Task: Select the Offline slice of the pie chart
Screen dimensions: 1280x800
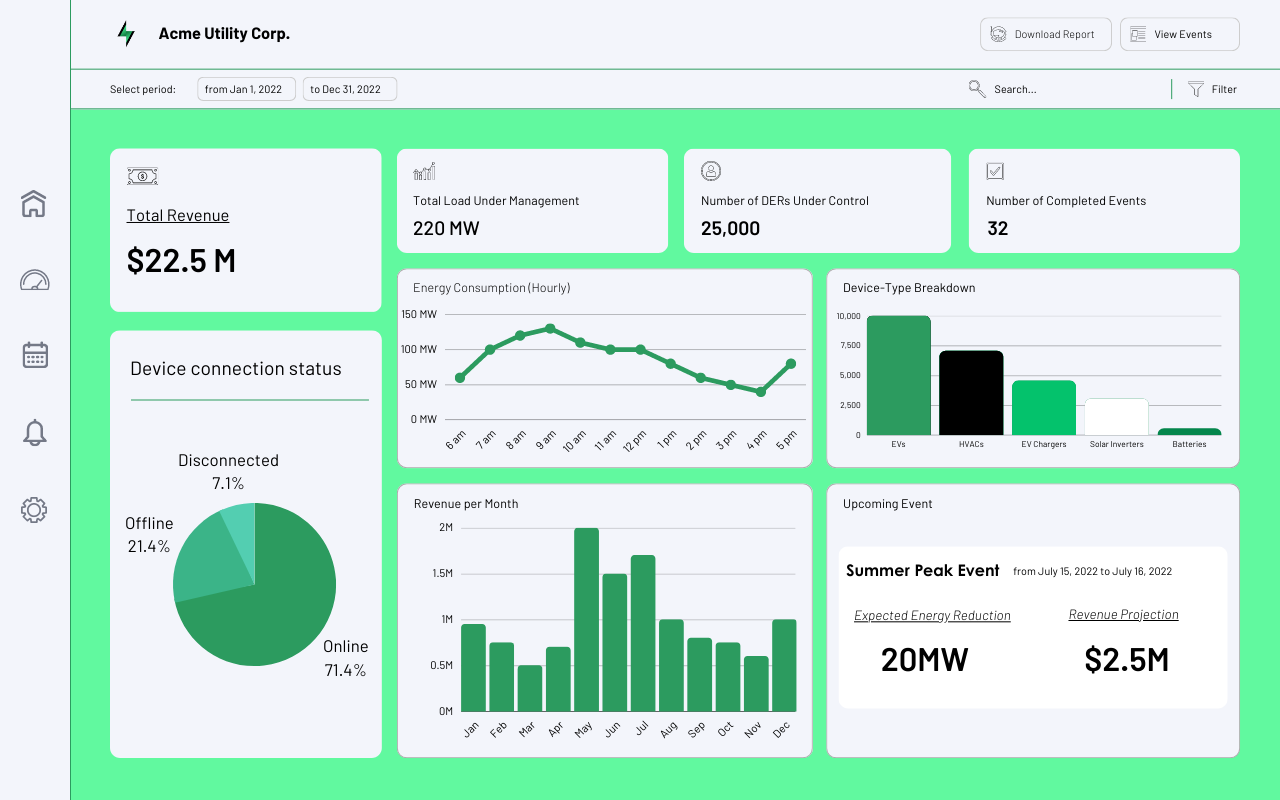Action: pos(208,558)
